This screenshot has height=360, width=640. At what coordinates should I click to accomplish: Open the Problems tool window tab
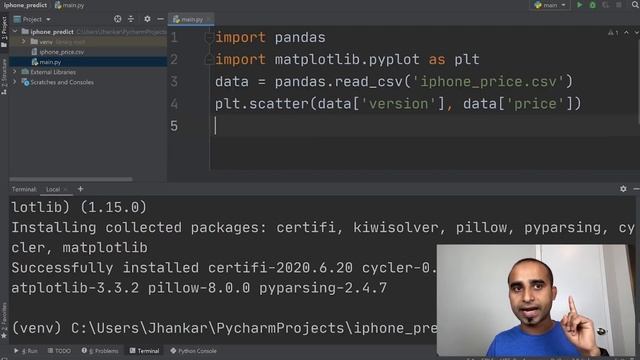pyautogui.click(x=100, y=351)
